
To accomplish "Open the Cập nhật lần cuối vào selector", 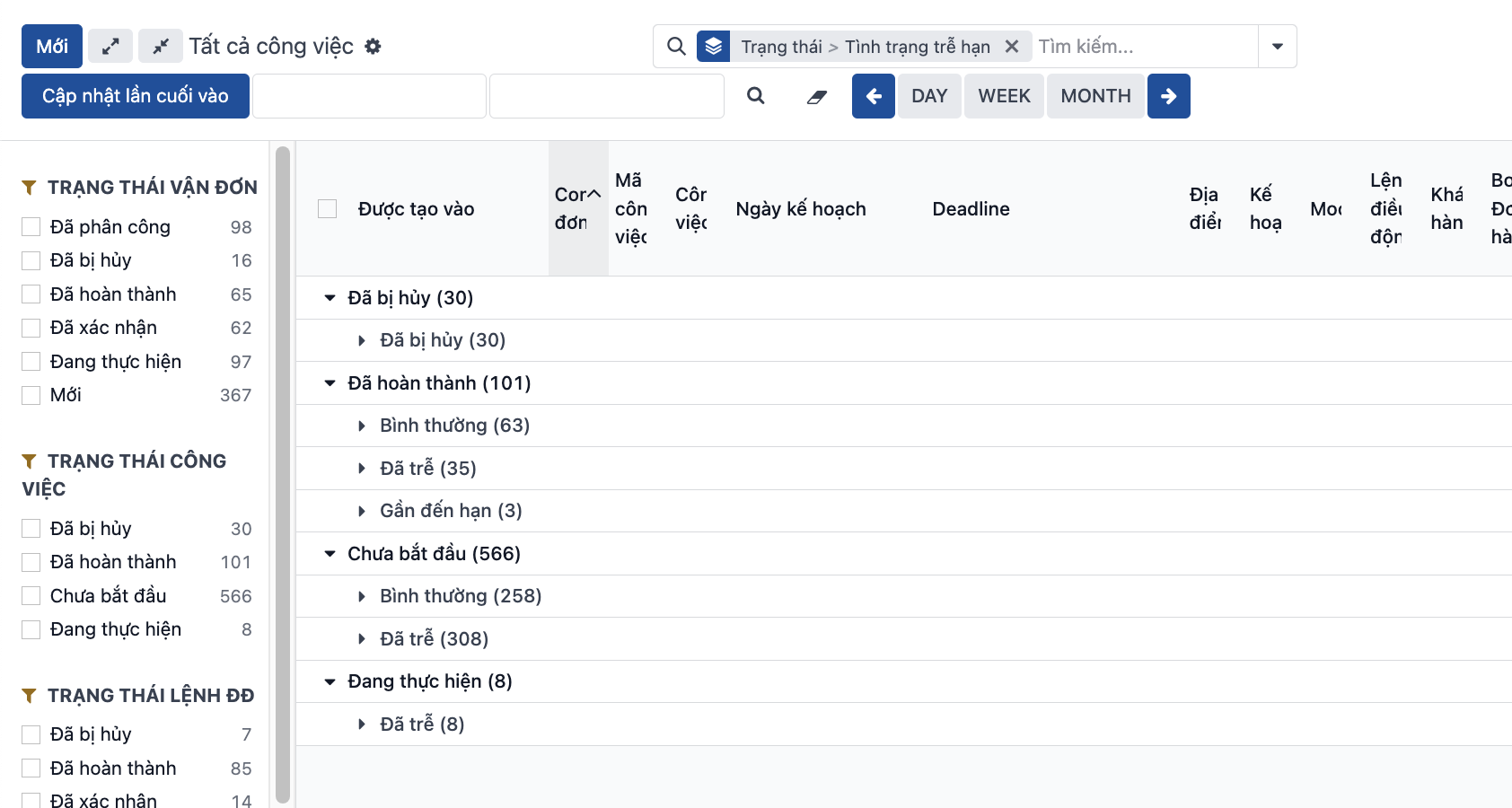I will [x=136, y=96].
